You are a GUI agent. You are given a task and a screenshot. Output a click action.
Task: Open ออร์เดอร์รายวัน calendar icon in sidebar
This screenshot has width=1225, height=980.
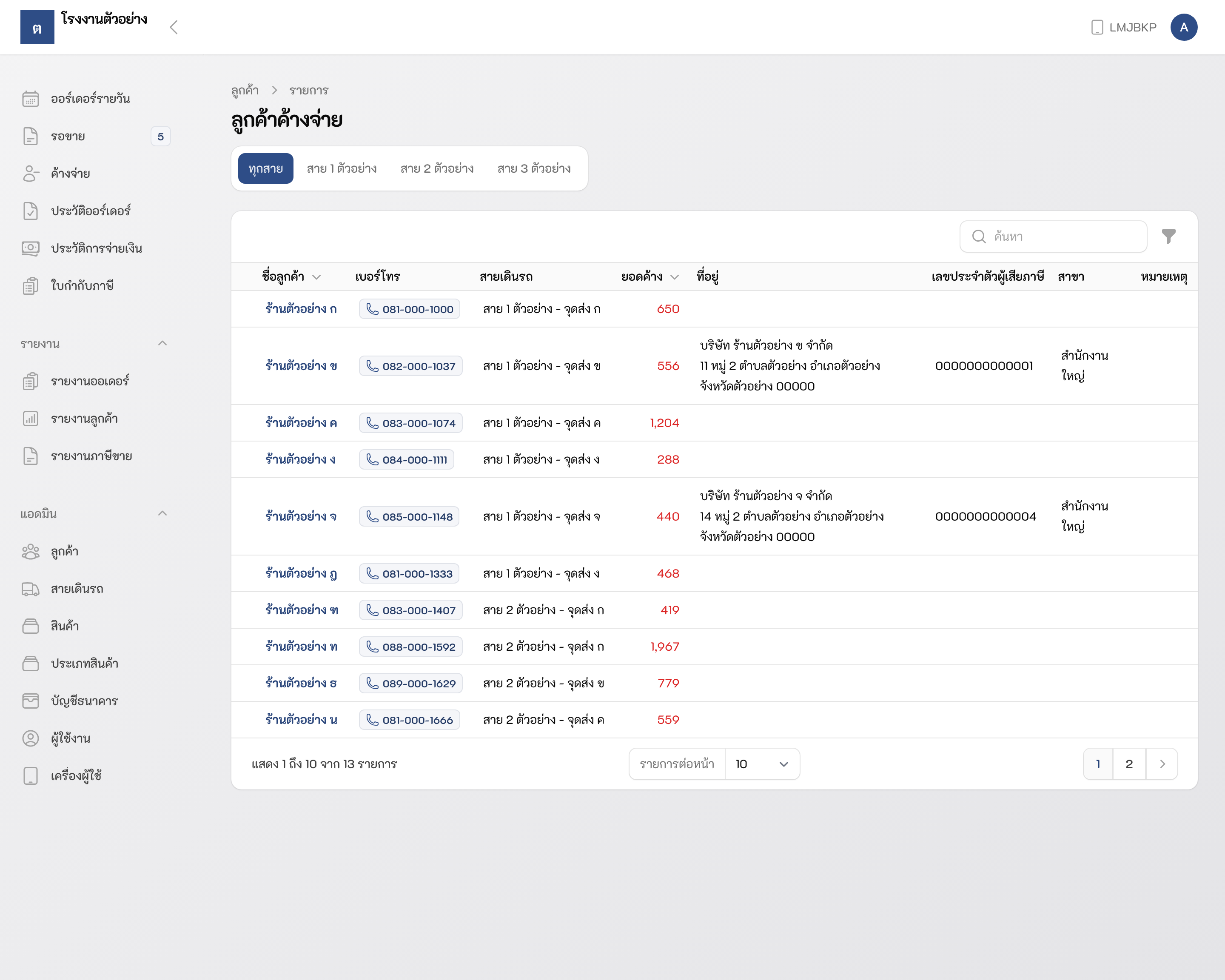pos(31,99)
